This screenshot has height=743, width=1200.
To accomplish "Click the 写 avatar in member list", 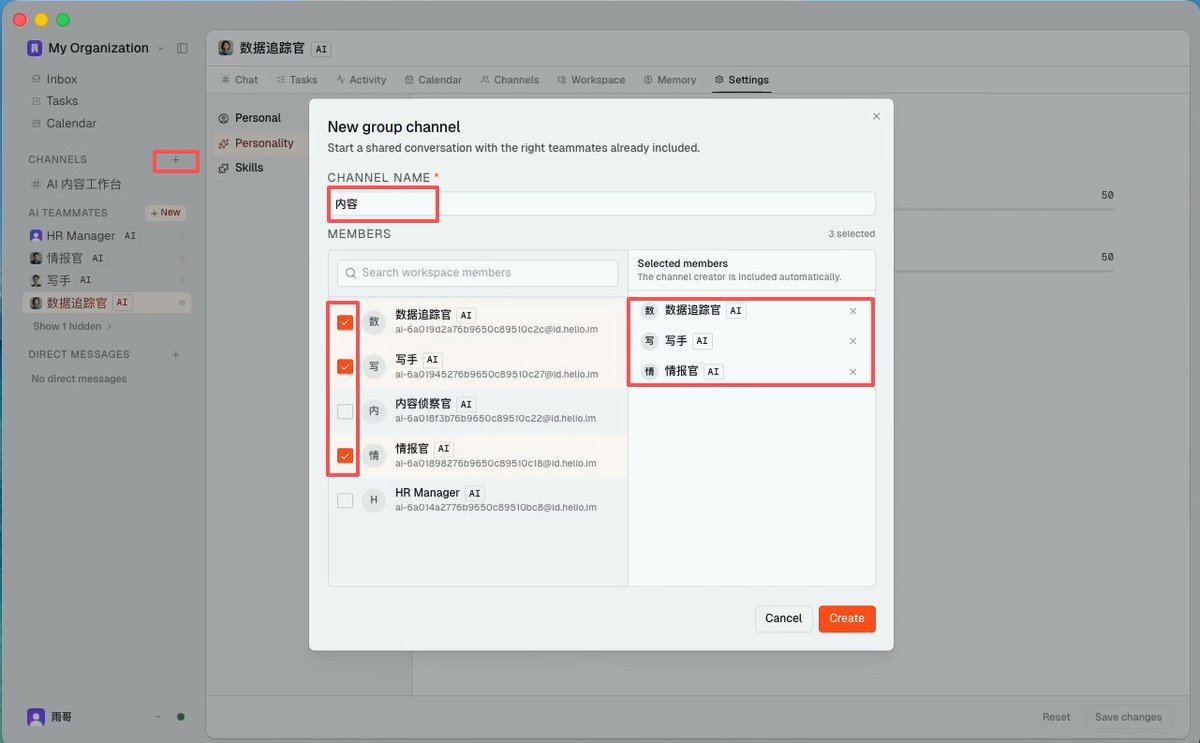I will 374,367.
